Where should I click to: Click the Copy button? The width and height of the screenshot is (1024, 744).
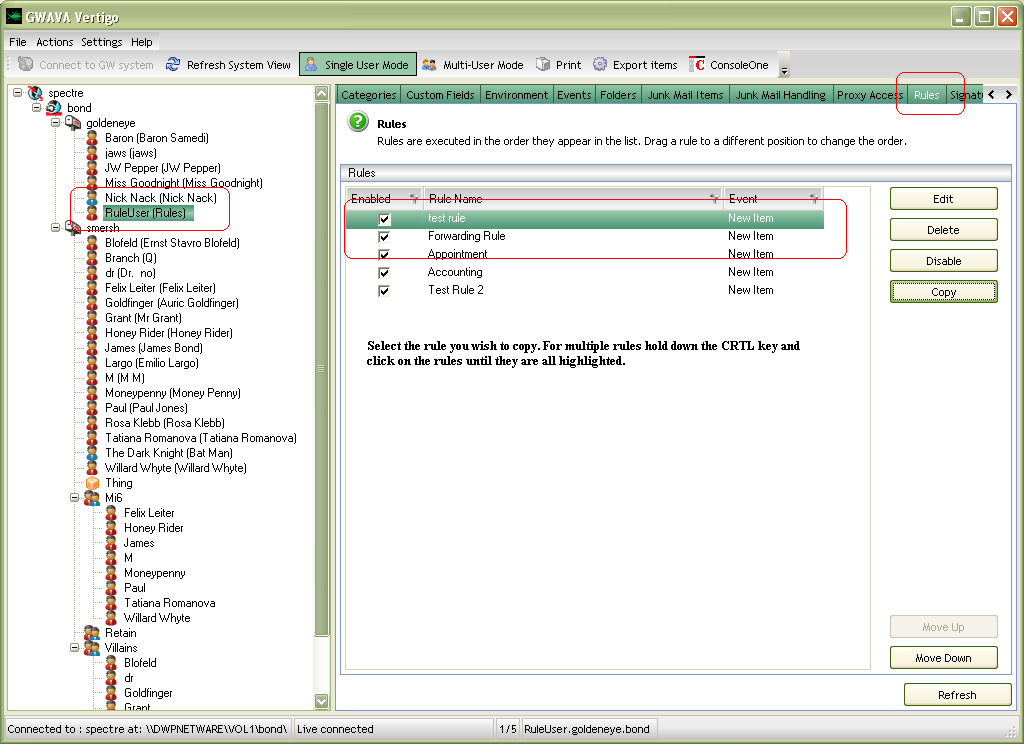tap(944, 292)
